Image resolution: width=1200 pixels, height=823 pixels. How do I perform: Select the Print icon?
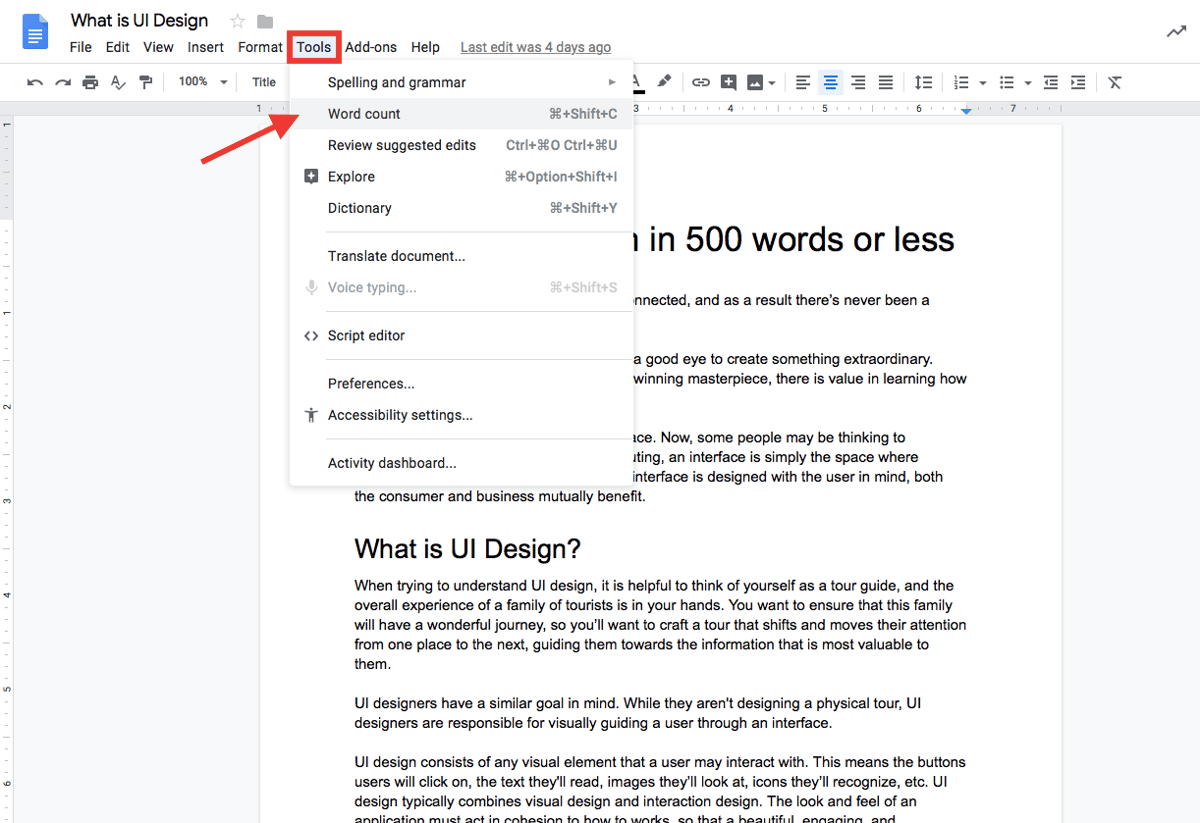[x=90, y=82]
